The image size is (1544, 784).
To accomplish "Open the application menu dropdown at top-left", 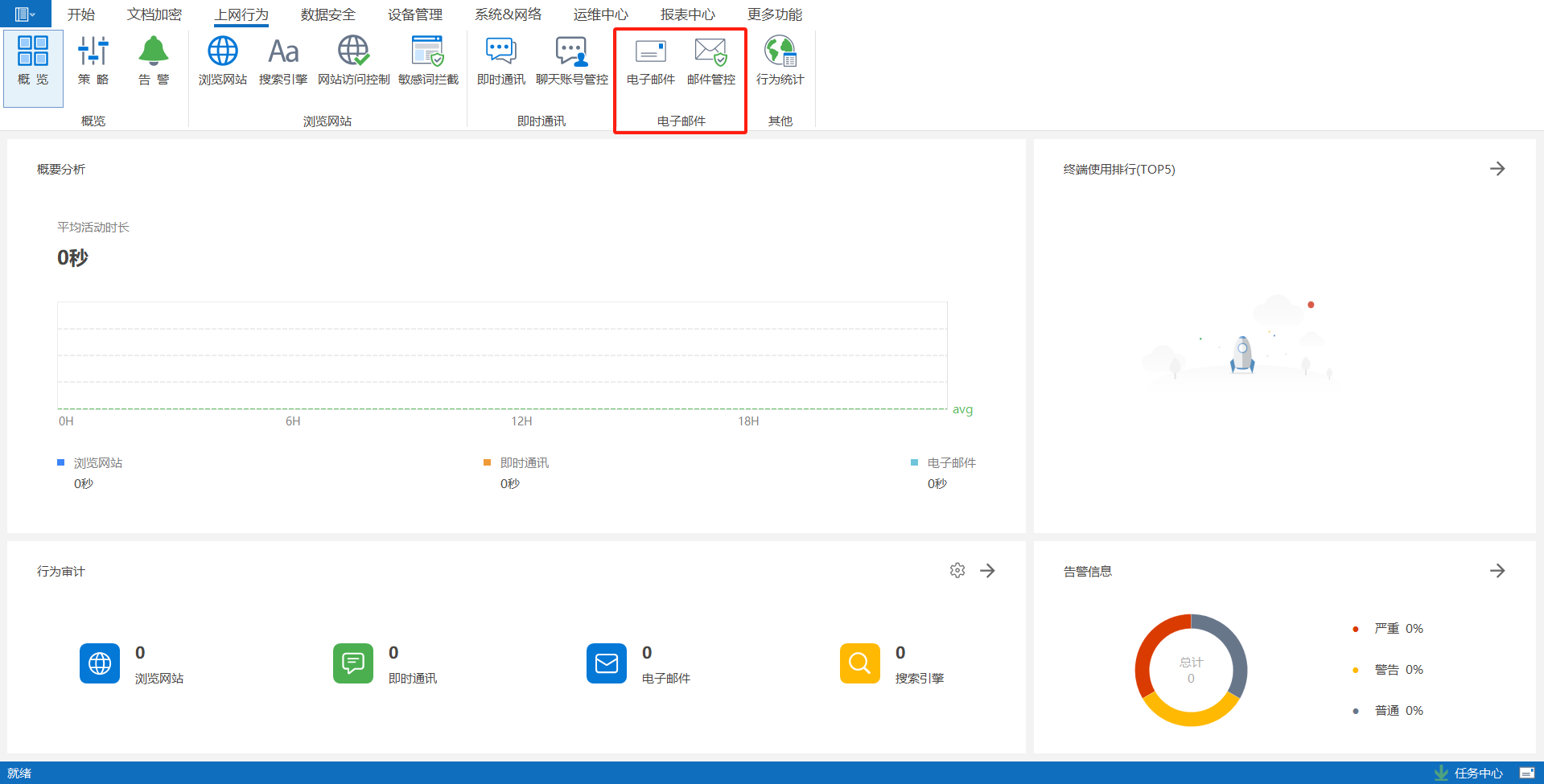I will click(x=25, y=14).
